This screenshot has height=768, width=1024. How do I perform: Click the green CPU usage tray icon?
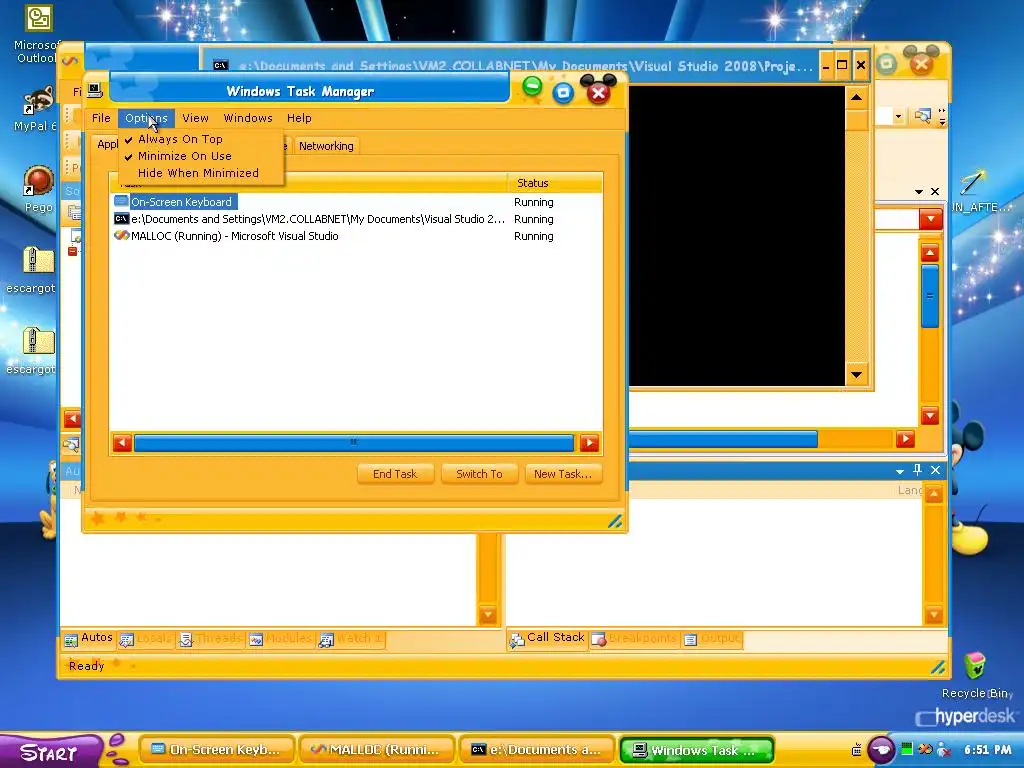pos(907,750)
